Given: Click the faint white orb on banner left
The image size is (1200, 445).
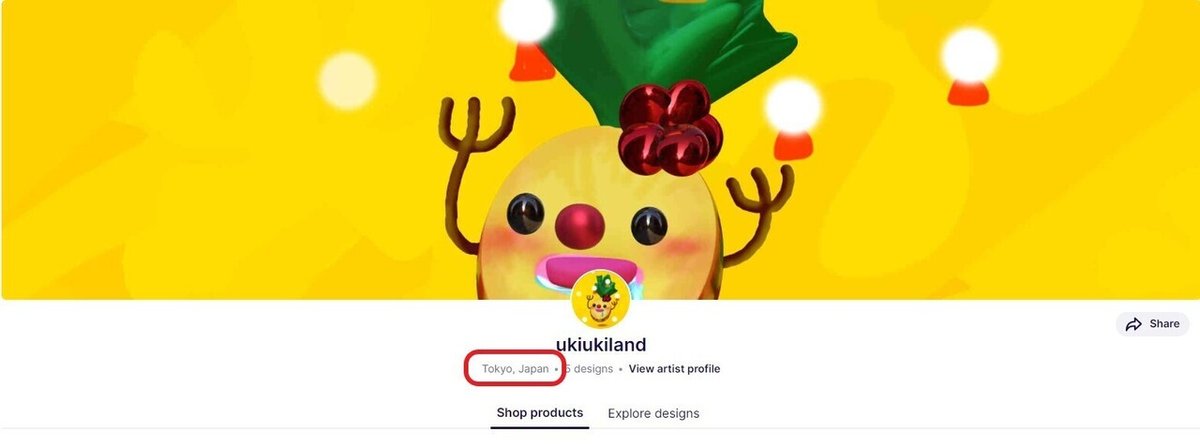Looking at the screenshot, I should 347,81.
